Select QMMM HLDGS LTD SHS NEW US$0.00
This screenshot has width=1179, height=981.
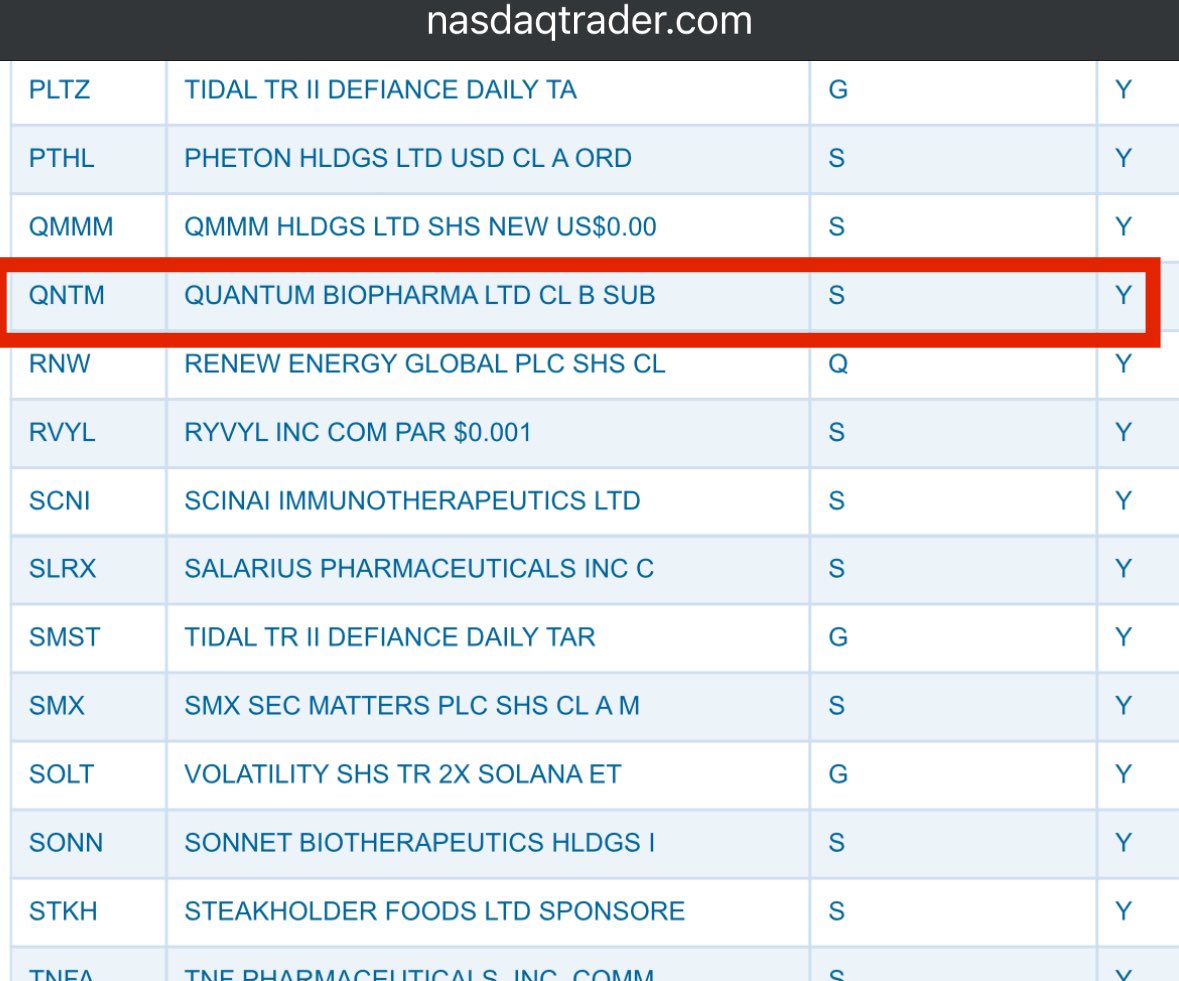[420, 227]
